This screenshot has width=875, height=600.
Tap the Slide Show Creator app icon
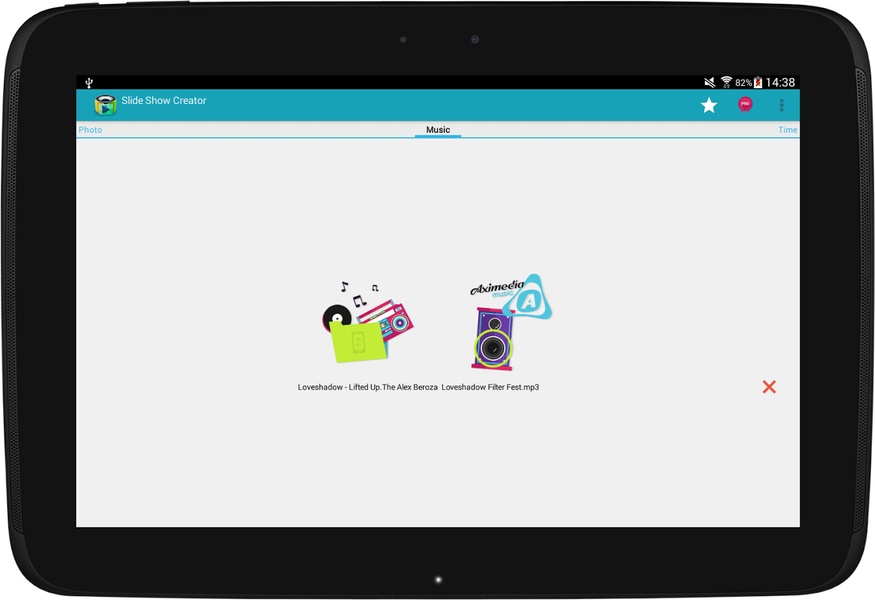(x=105, y=104)
